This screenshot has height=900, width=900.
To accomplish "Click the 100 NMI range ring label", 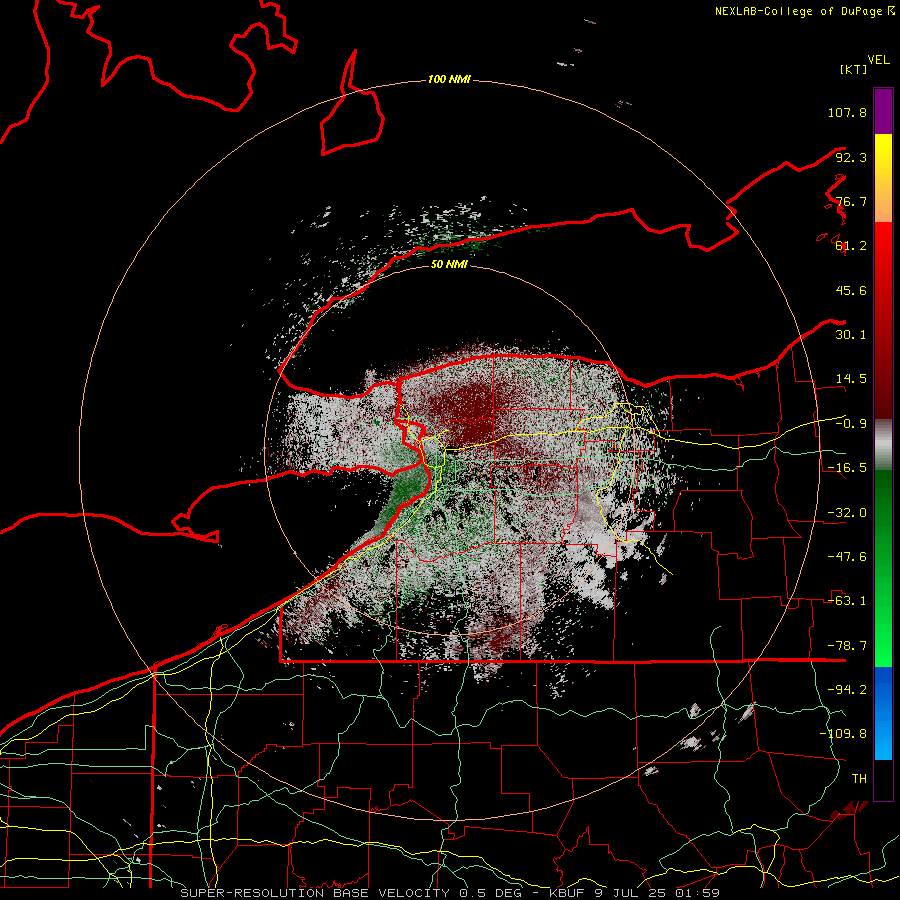I will tap(449, 79).
